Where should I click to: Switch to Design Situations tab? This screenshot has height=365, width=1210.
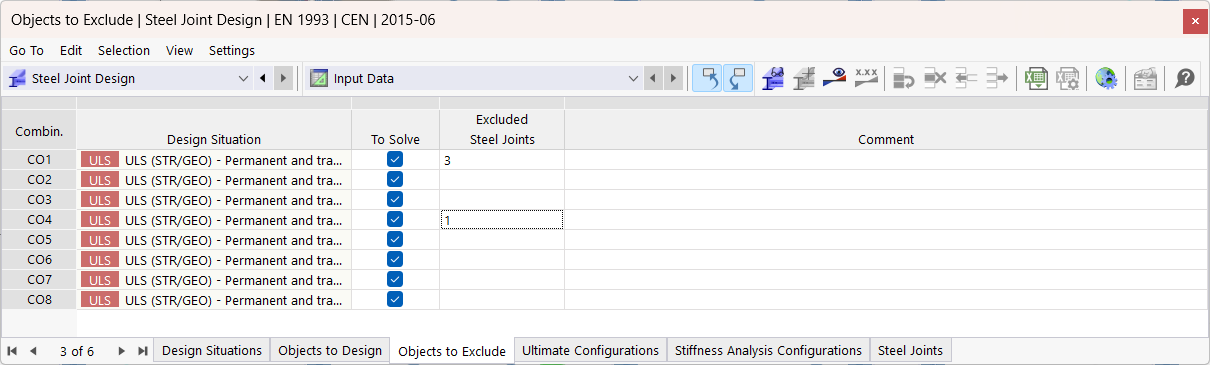[x=212, y=350]
